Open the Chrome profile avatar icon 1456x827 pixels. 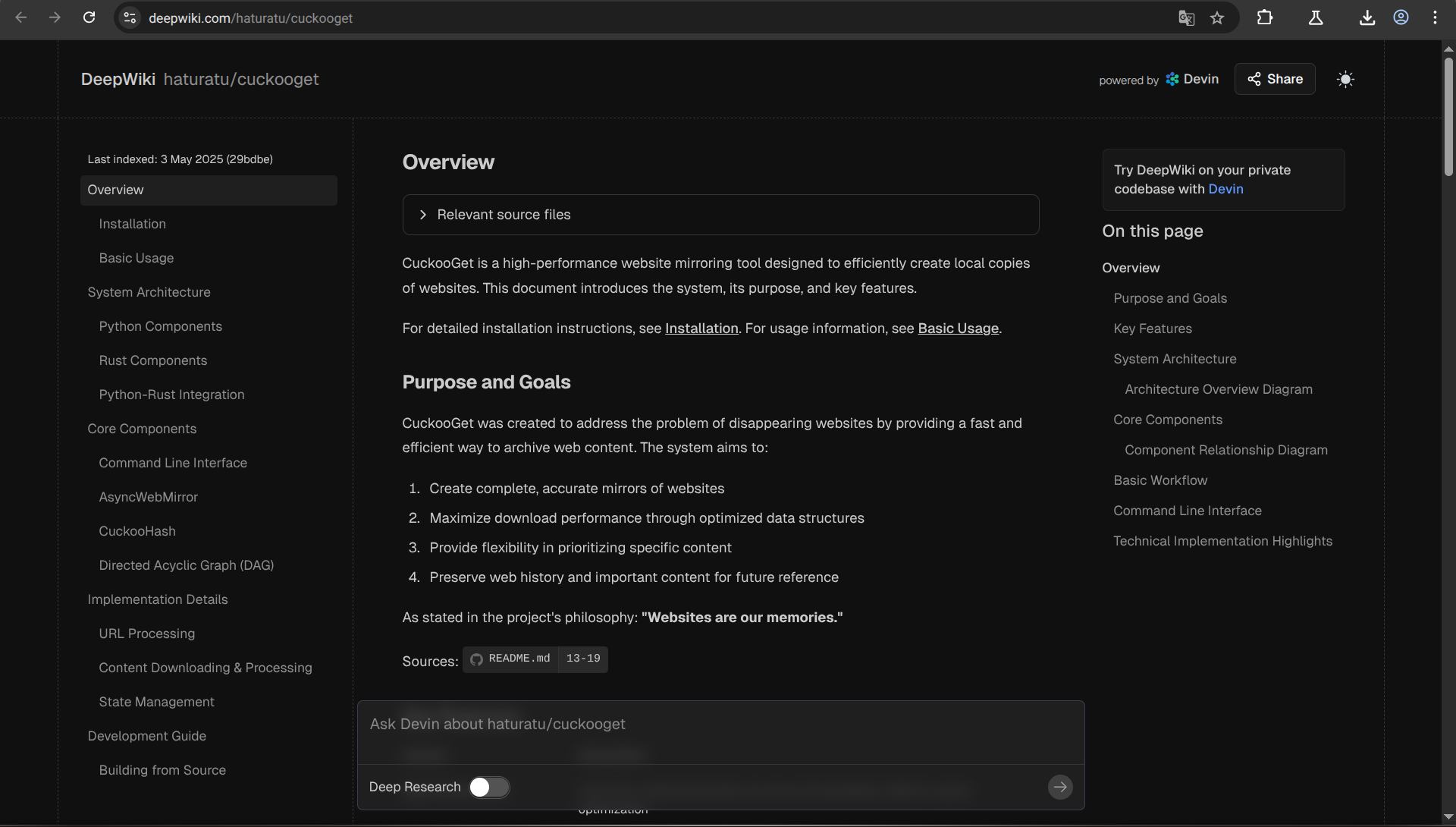[x=1401, y=17]
